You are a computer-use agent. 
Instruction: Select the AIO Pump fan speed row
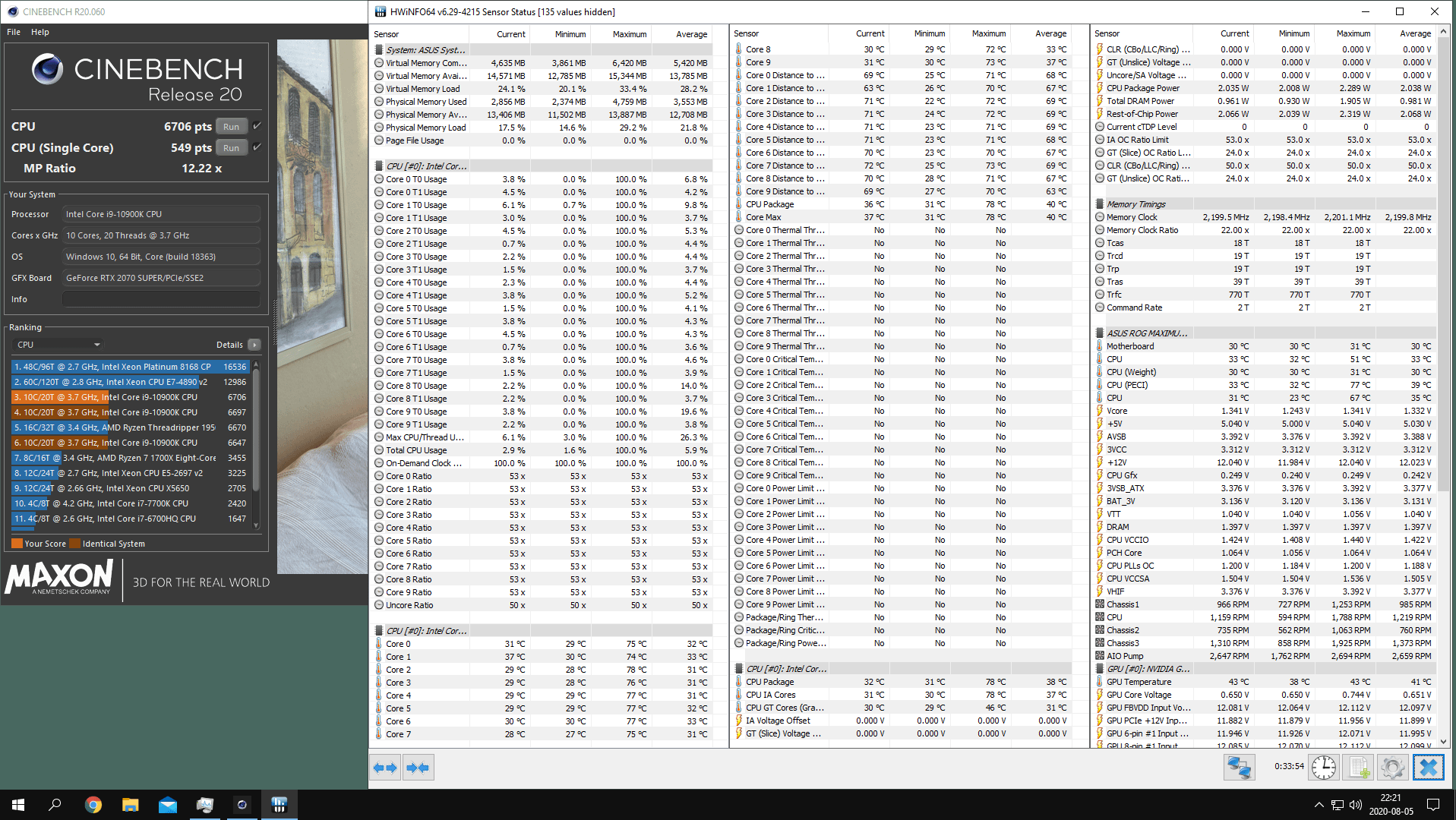click(1265, 656)
